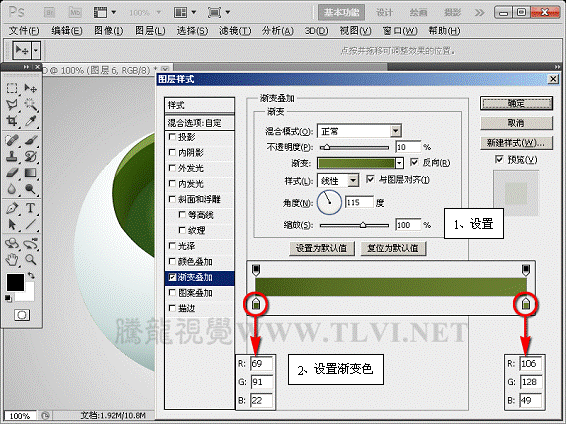Launch Mini Bridge from application bar
The height and width of the screenshot is (424, 566).
(x=75, y=12)
